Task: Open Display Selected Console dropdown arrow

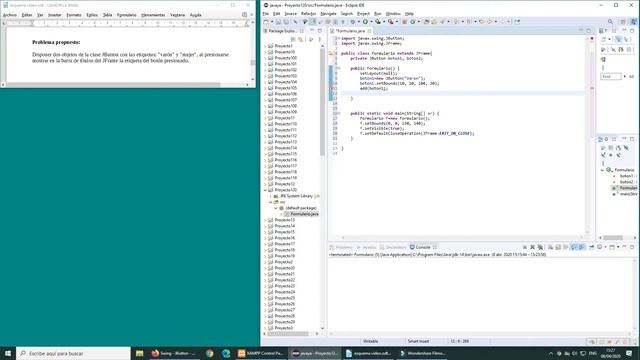Action: click(605, 247)
